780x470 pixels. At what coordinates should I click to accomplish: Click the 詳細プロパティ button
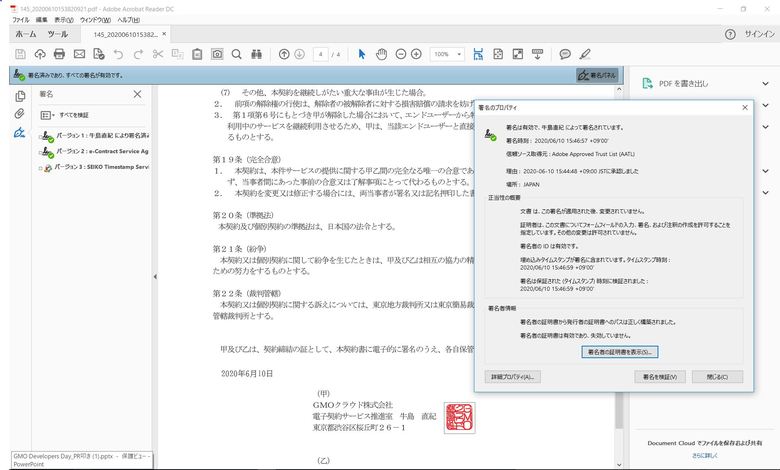pos(512,377)
